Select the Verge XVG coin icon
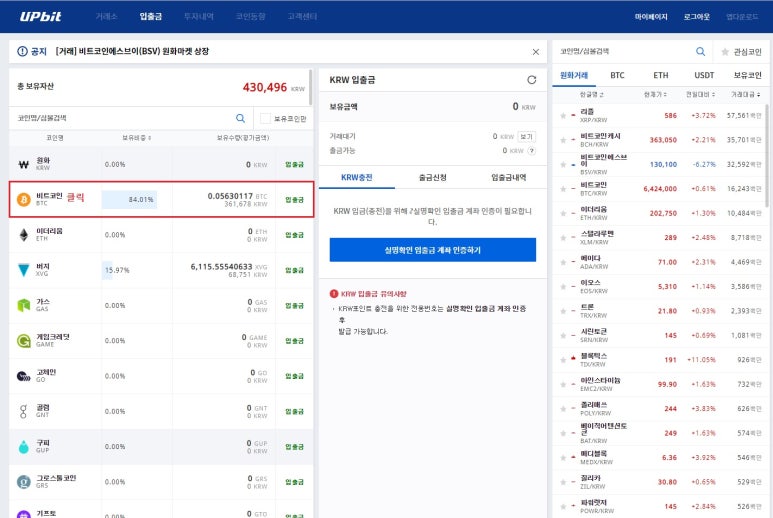 [x=24, y=270]
